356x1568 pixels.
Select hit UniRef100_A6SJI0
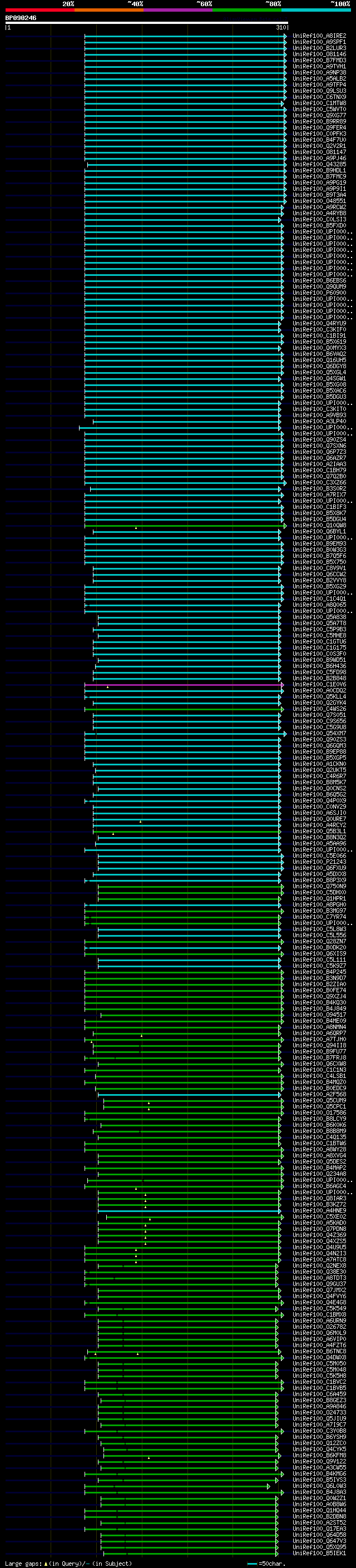pos(319,813)
